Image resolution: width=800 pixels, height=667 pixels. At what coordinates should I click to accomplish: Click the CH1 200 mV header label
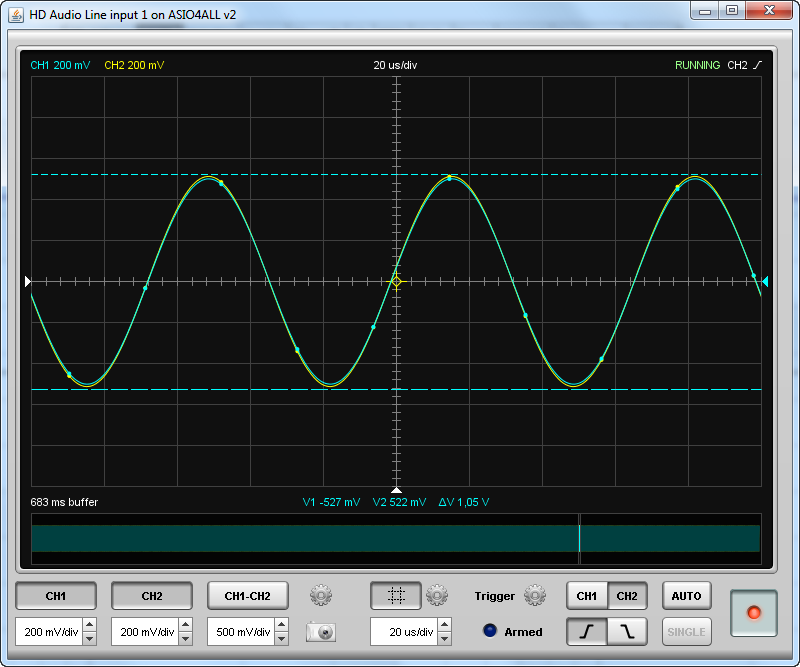tap(60, 65)
